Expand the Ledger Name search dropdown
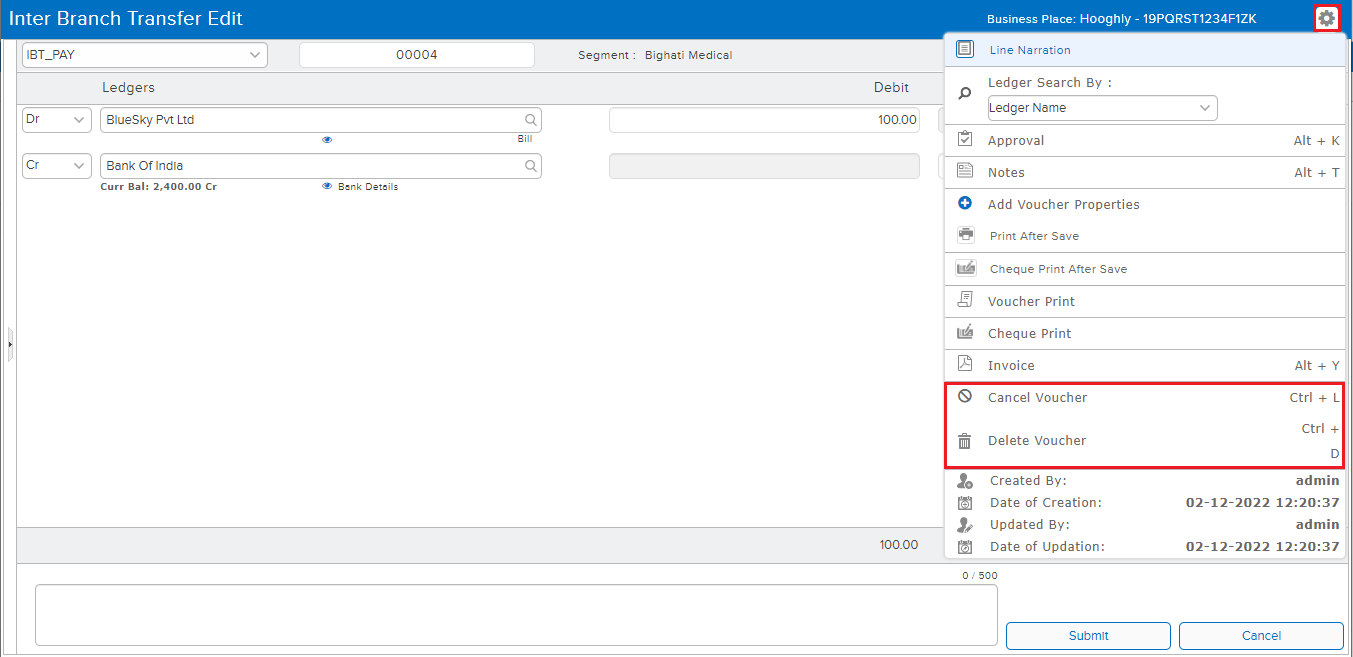 click(x=1102, y=108)
